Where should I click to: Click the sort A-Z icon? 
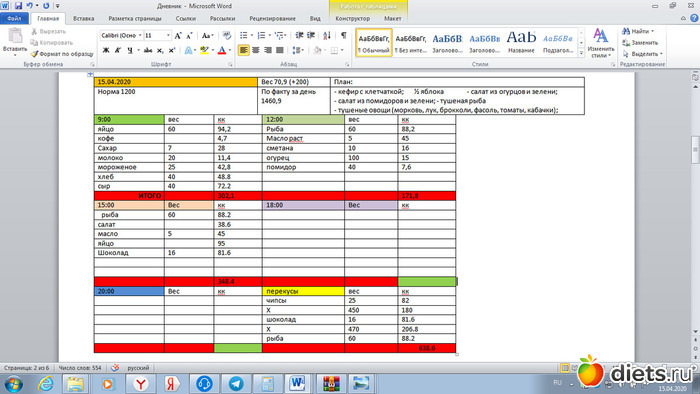pos(327,35)
